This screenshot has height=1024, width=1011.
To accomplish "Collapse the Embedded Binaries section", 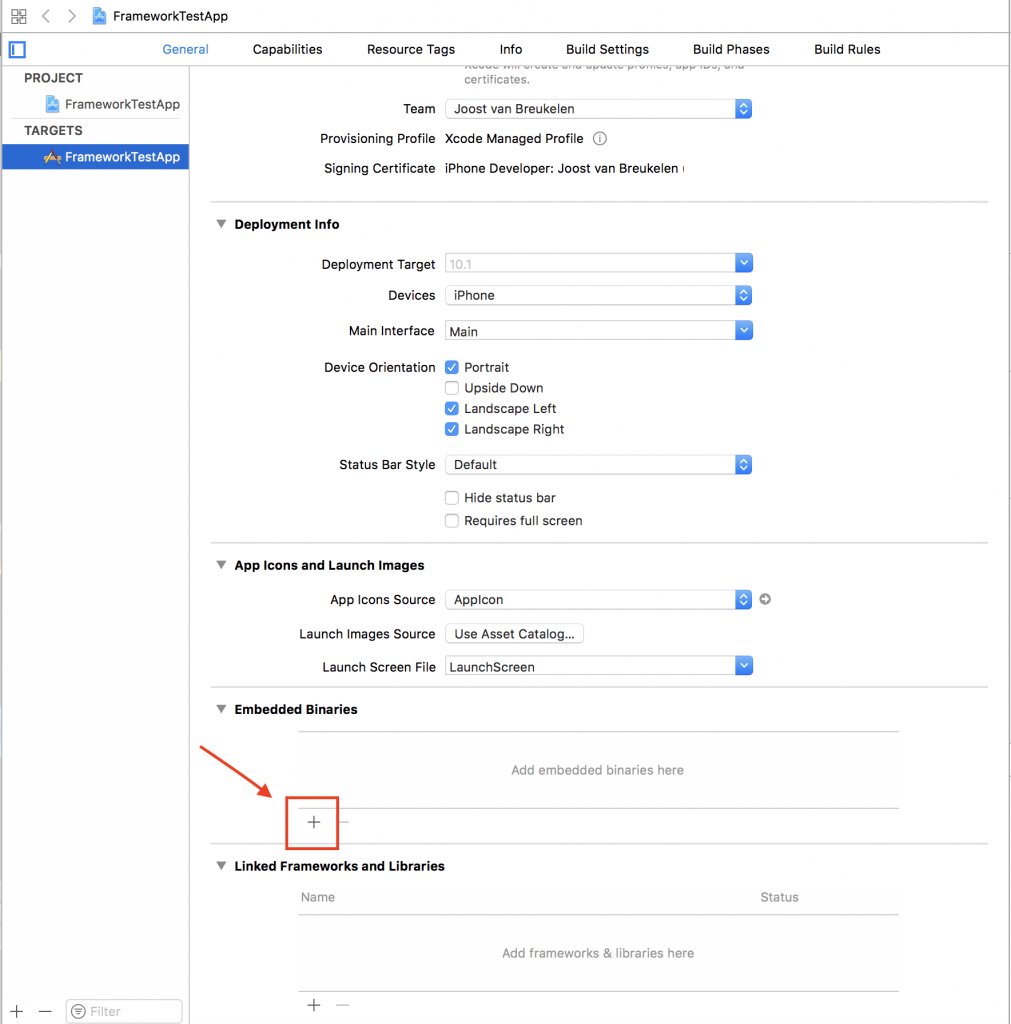I will coord(221,709).
